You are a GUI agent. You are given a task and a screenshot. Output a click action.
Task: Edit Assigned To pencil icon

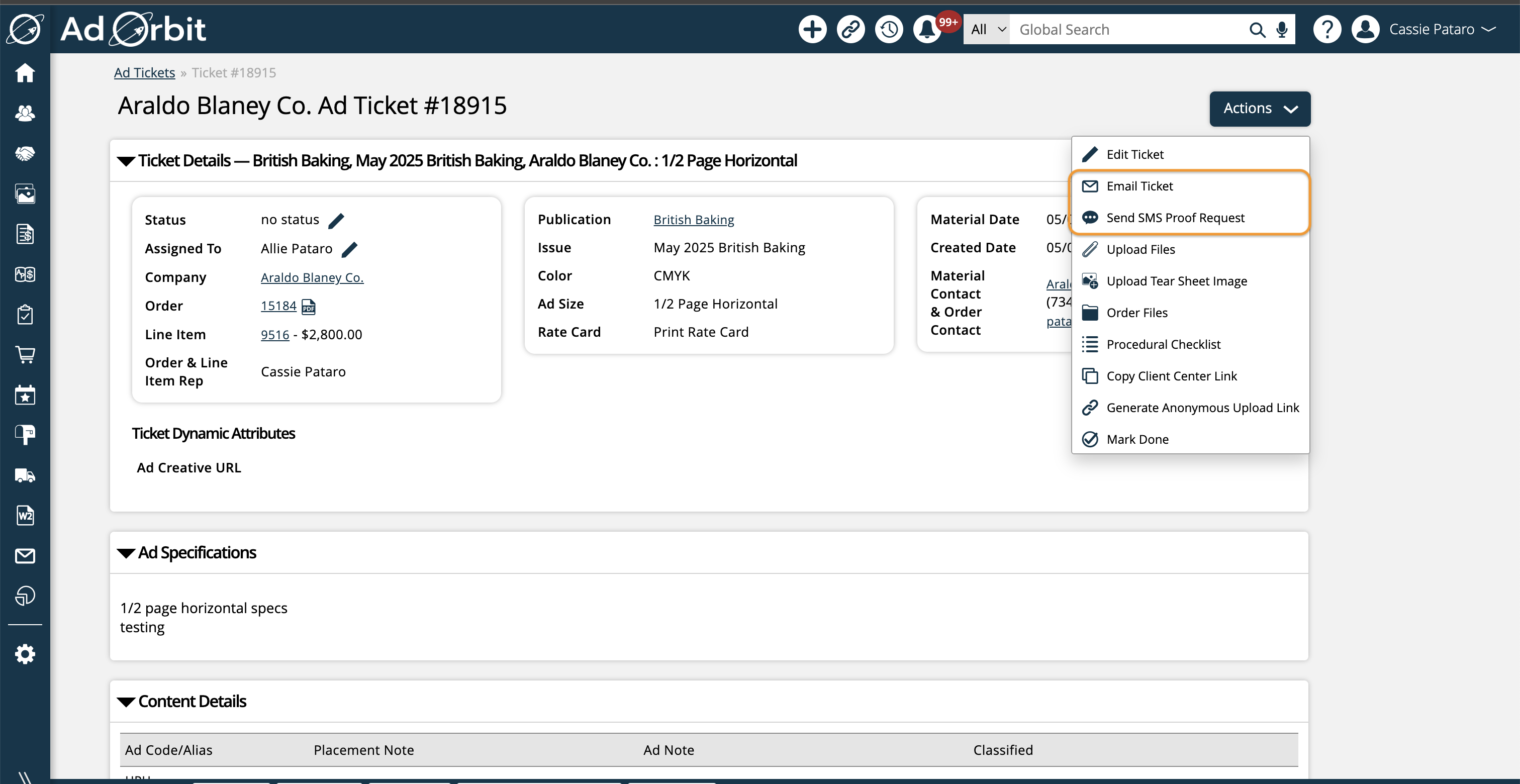(x=349, y=249)
